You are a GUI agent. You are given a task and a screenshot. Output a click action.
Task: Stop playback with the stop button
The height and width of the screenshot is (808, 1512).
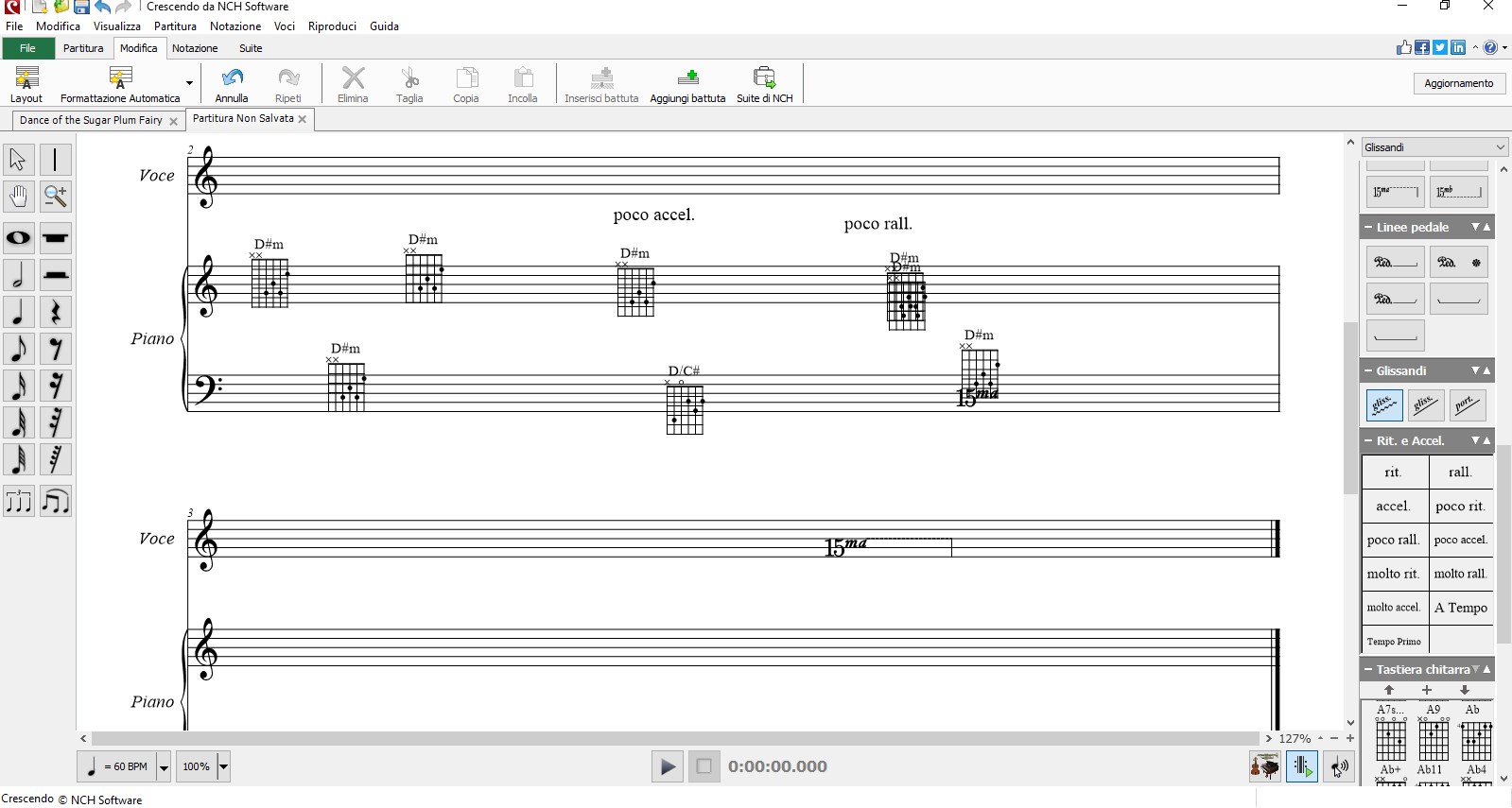tap(704, 766)
